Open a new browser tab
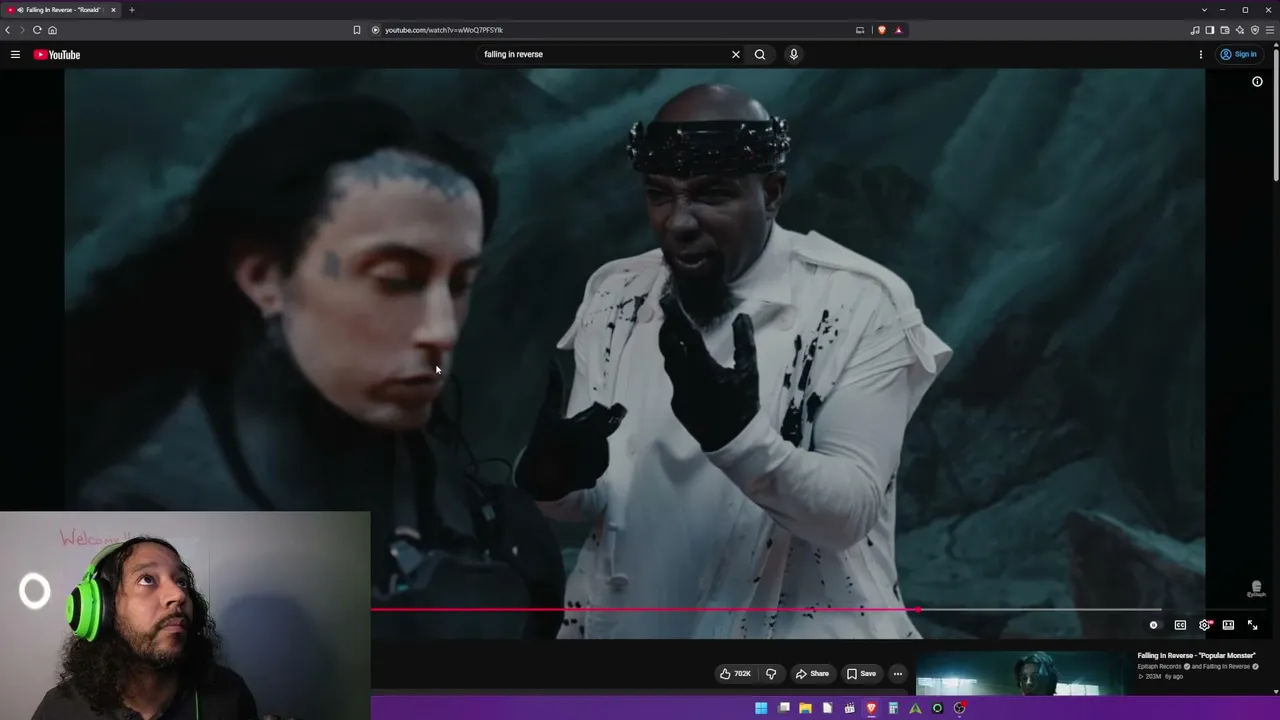The height and width of the screenshot is (720, 1280). pos(131,10)
